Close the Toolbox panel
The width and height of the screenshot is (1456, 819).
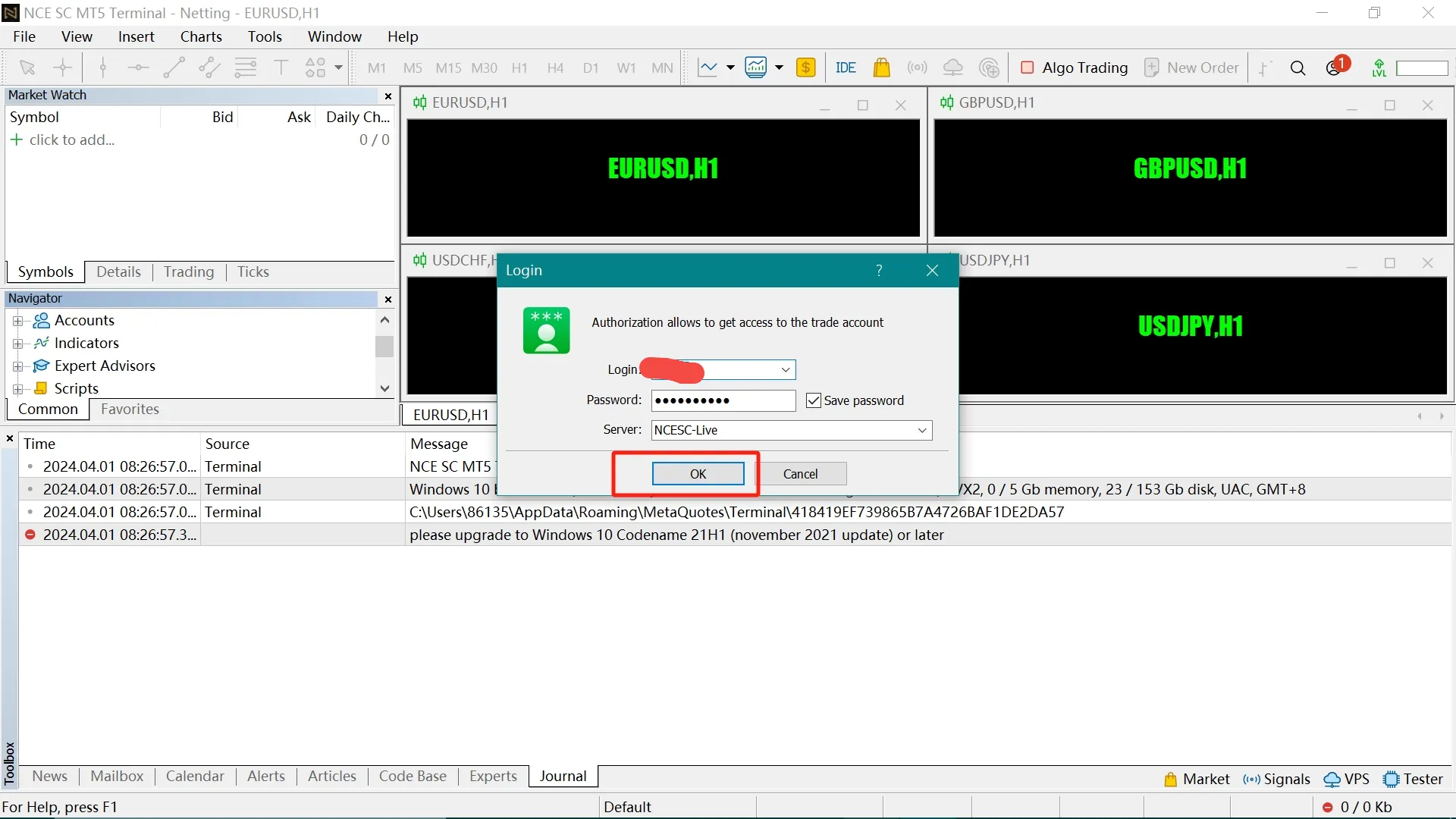point(10,439)
